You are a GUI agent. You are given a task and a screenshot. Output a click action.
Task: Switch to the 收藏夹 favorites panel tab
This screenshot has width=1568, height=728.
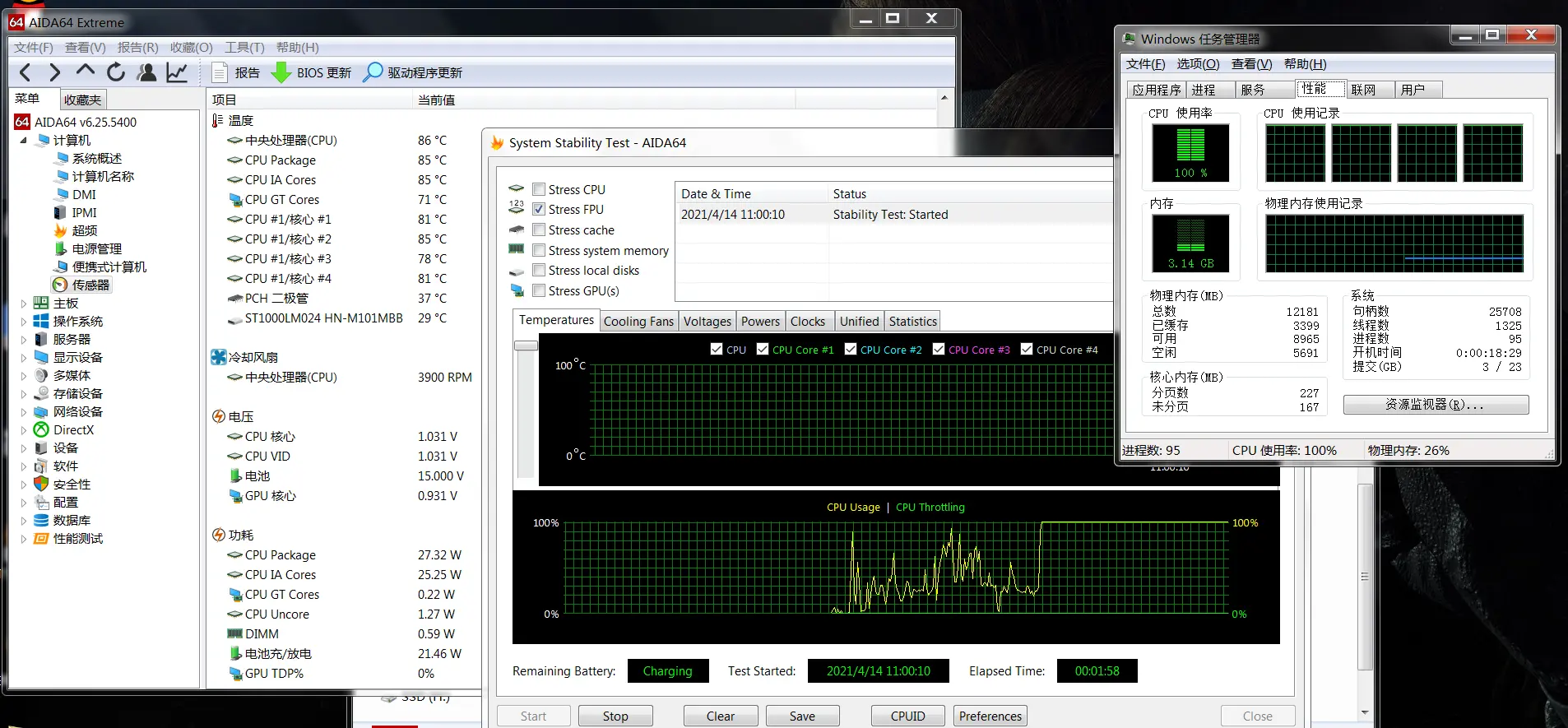click(82, 100)
